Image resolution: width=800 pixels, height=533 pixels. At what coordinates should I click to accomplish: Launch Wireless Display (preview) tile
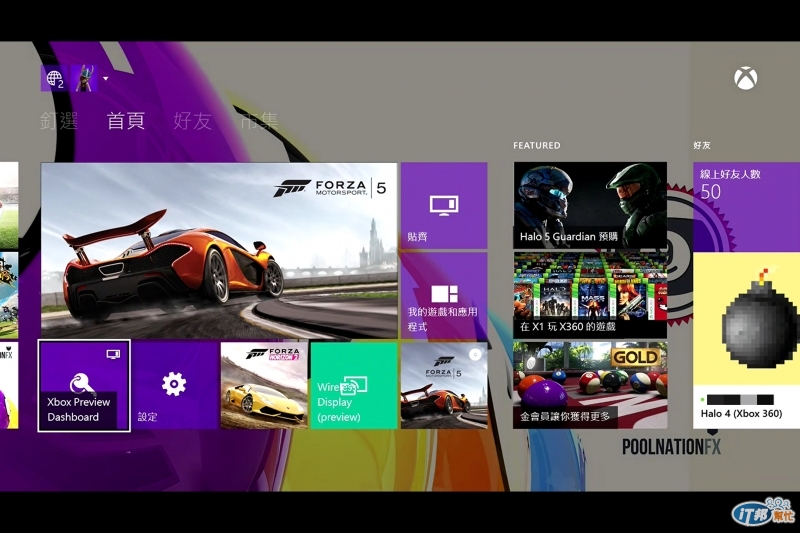point(354,386)
